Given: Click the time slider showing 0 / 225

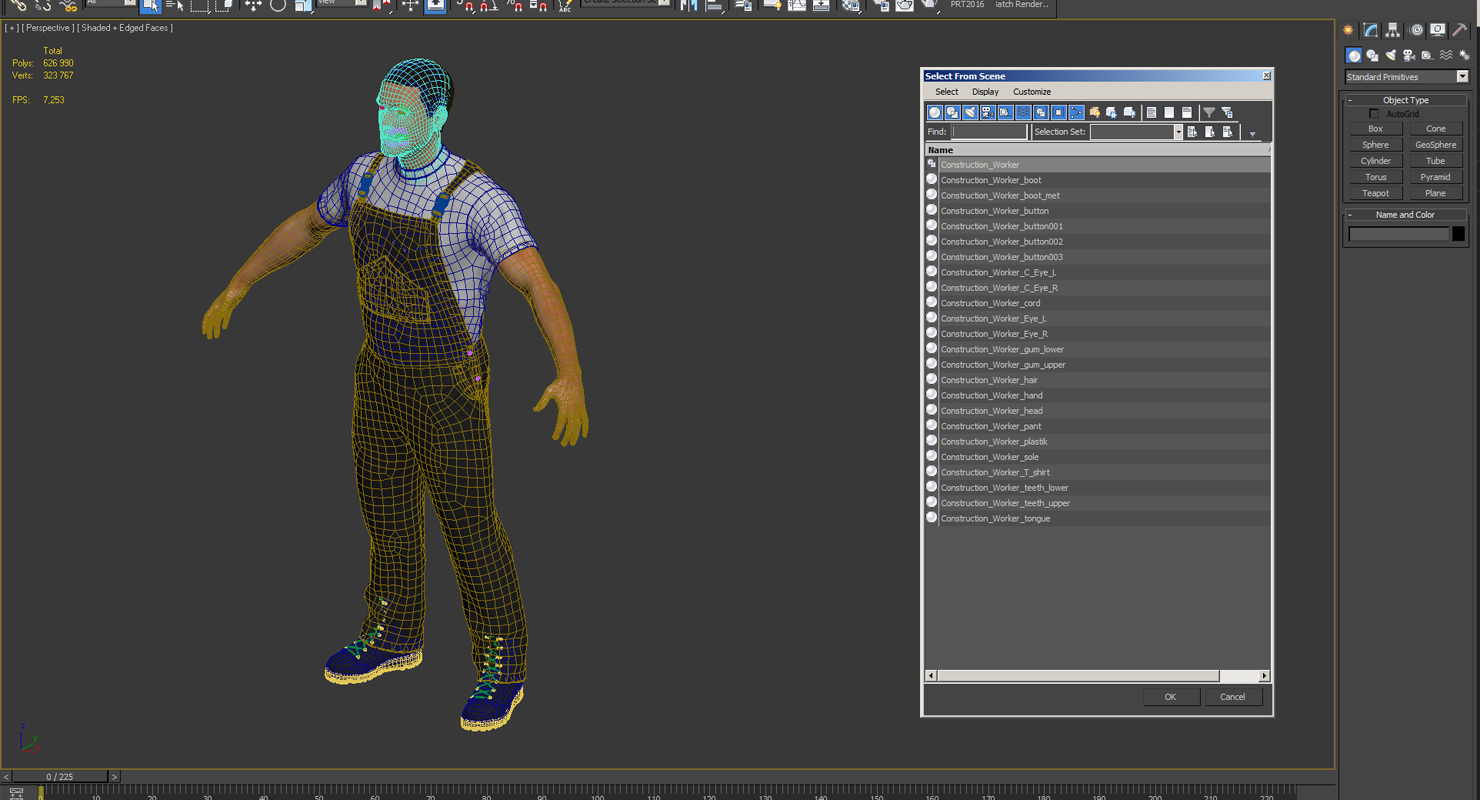Looking at the screenshot, I should click(x=59, y=777).
